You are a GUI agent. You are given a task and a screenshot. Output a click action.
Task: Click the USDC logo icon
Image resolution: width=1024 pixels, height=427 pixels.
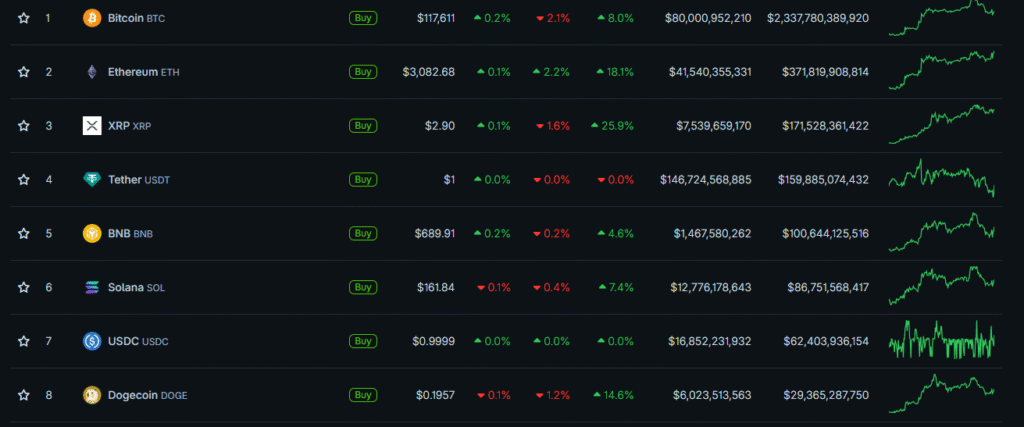pyautogui.click(x=92, y=342)
